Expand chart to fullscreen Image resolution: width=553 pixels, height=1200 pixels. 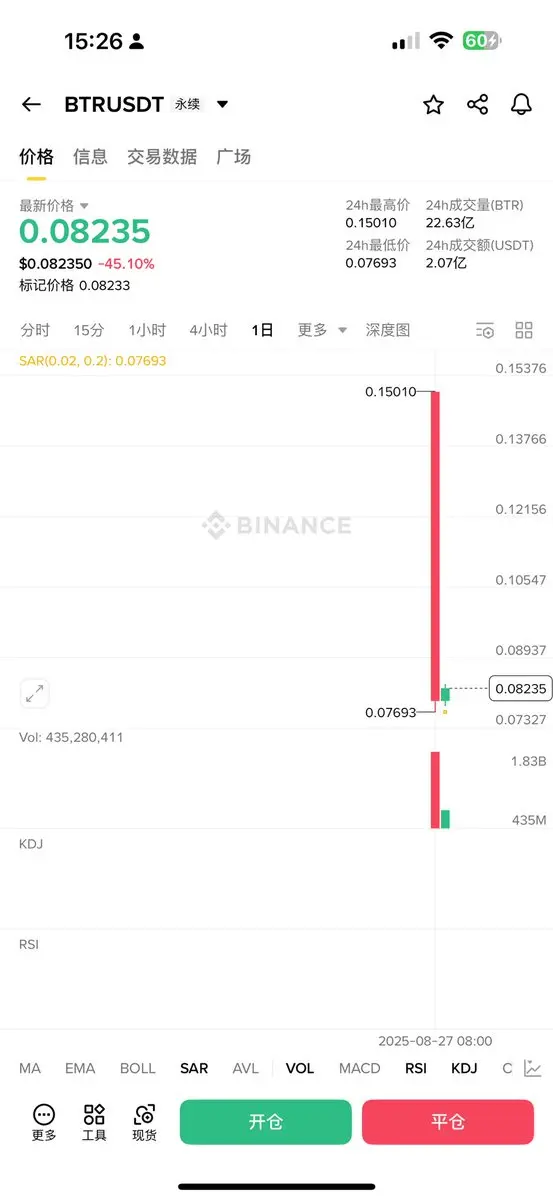(x=34, y=693)
